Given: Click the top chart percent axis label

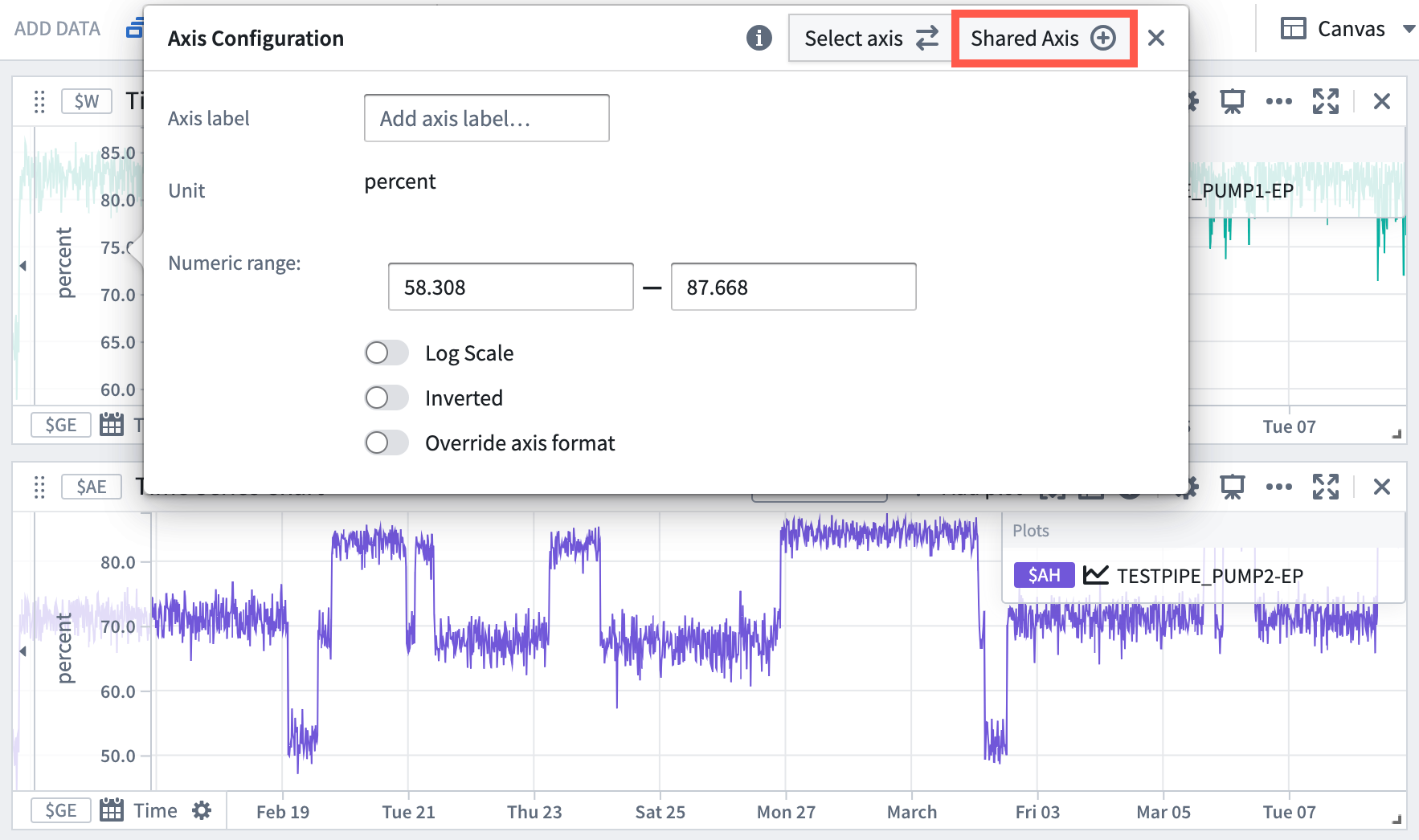Looking at the screenshot, I should click(64, 263).
